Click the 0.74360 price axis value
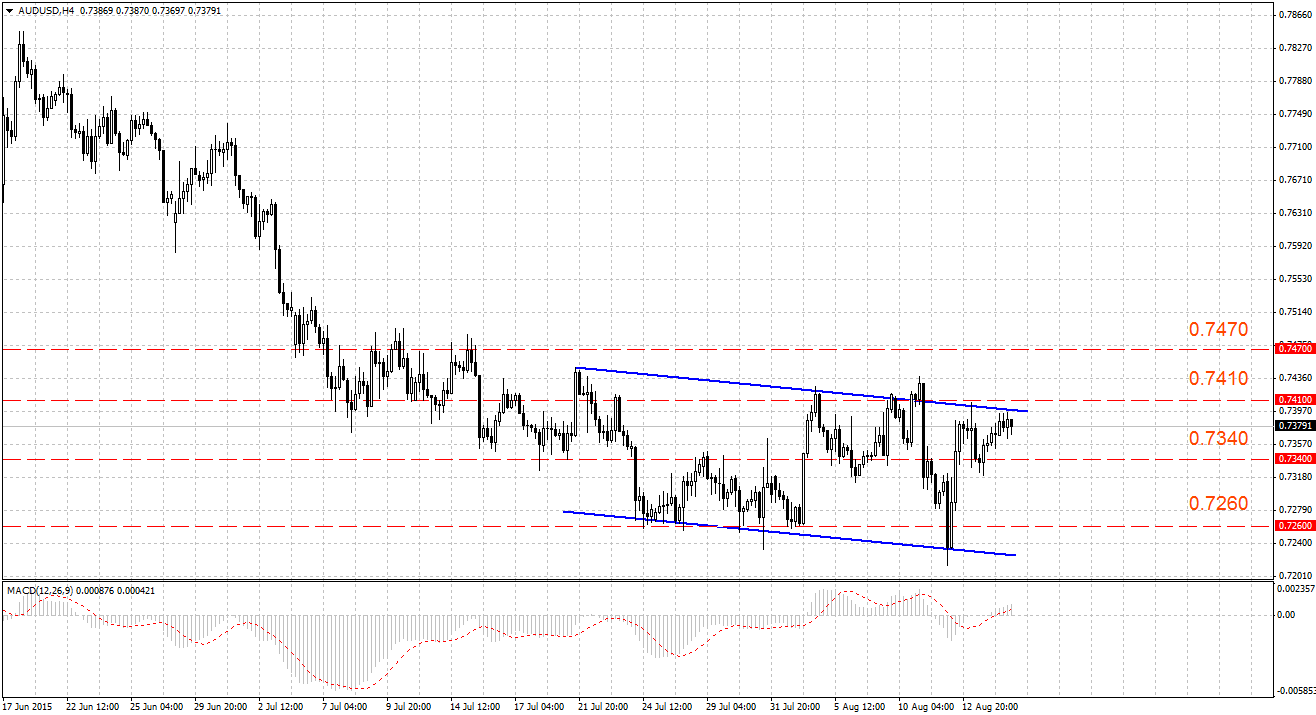The height and width of the screenshot is (715, 1316). point(1296,377)
